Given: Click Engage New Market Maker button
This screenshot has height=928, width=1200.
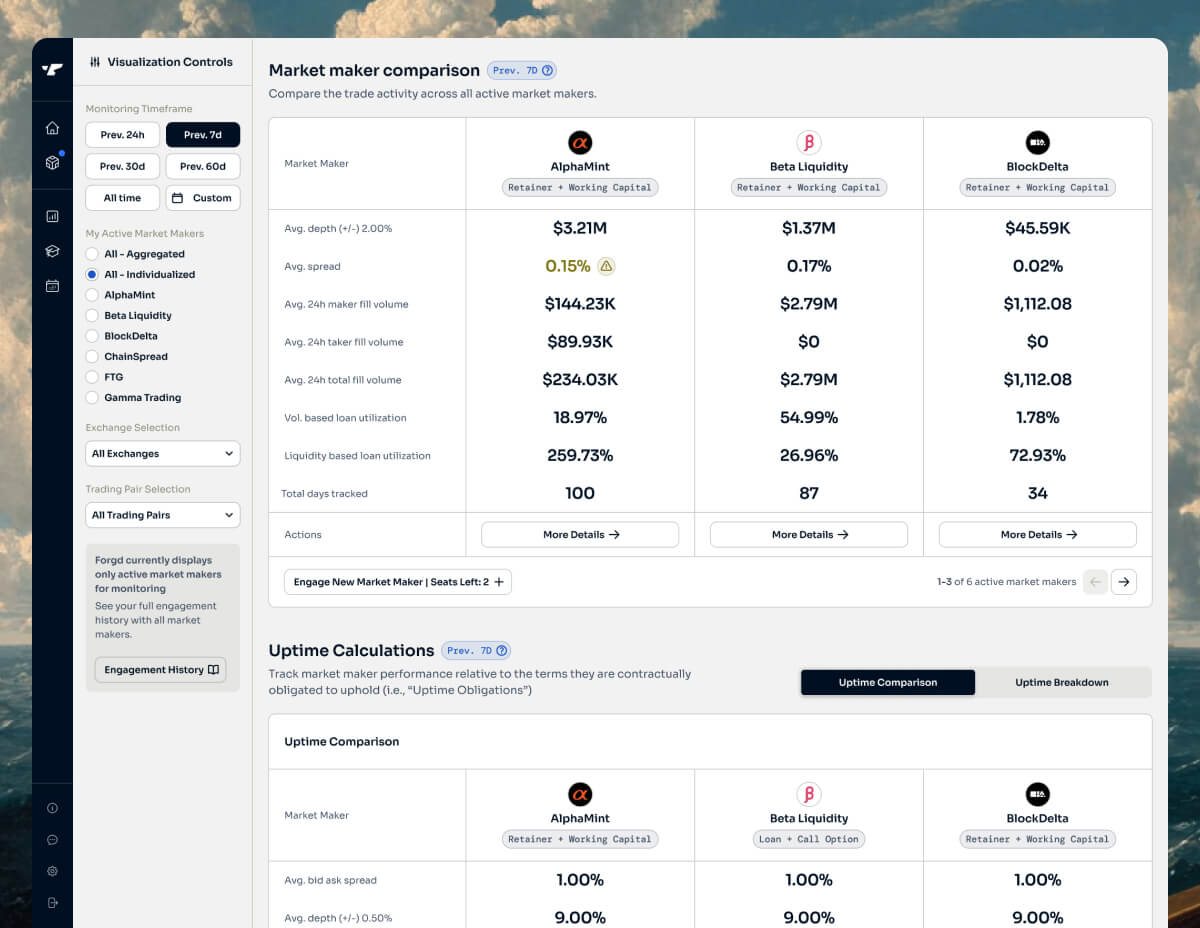Looking at the screenshot, I should [x=398, y=582].
